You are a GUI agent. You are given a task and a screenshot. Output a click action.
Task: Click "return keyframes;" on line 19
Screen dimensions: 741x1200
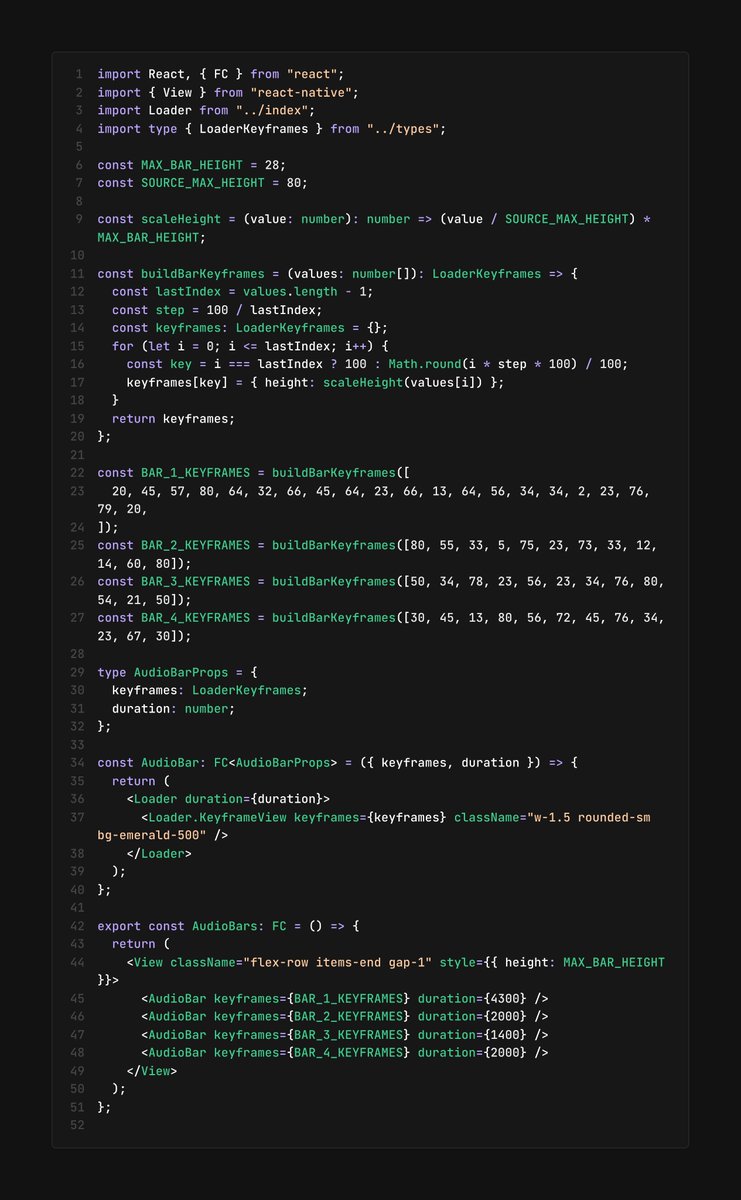(174, 418)
